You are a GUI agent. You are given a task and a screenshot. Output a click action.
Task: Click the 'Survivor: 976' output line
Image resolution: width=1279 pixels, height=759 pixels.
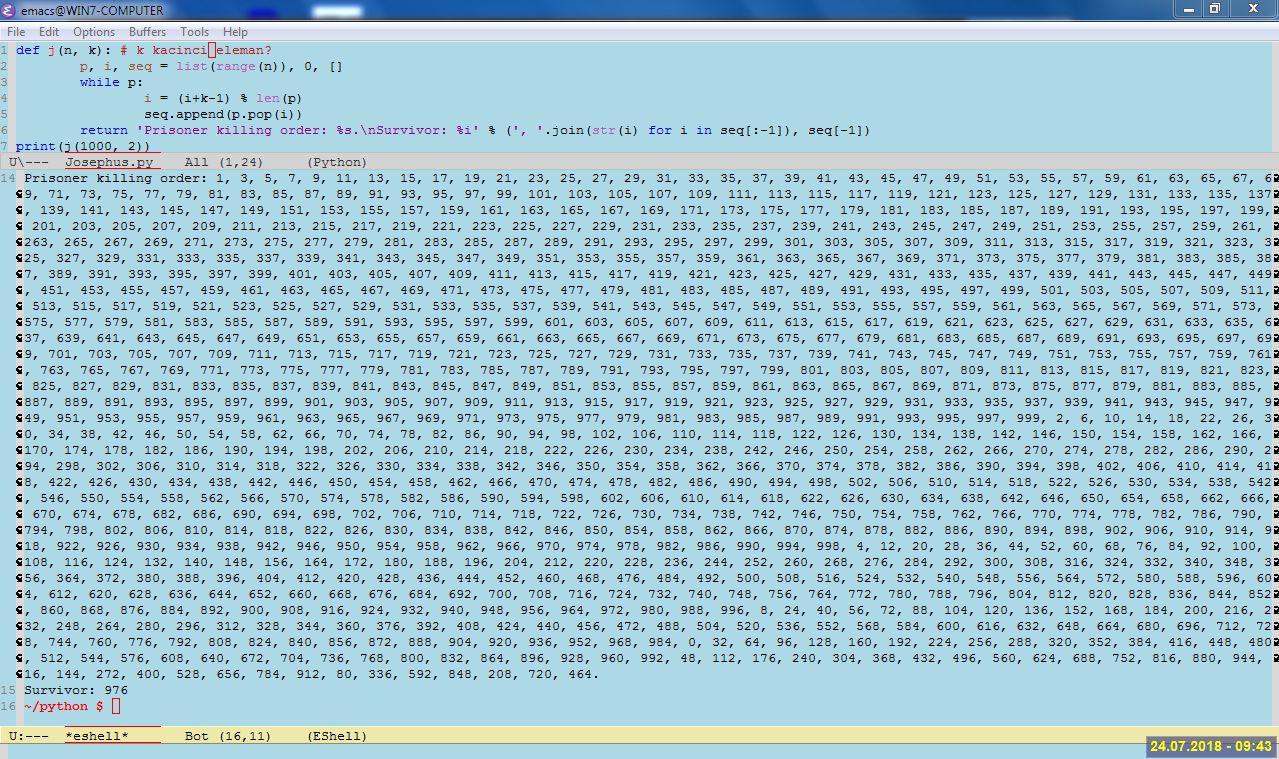(76, 690)
